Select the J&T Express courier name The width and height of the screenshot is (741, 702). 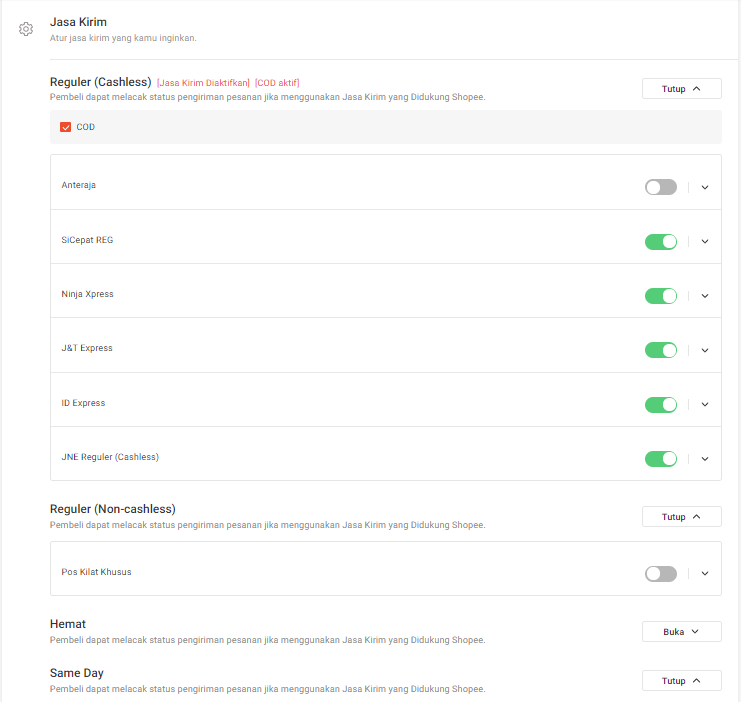(x=87, y=348)
